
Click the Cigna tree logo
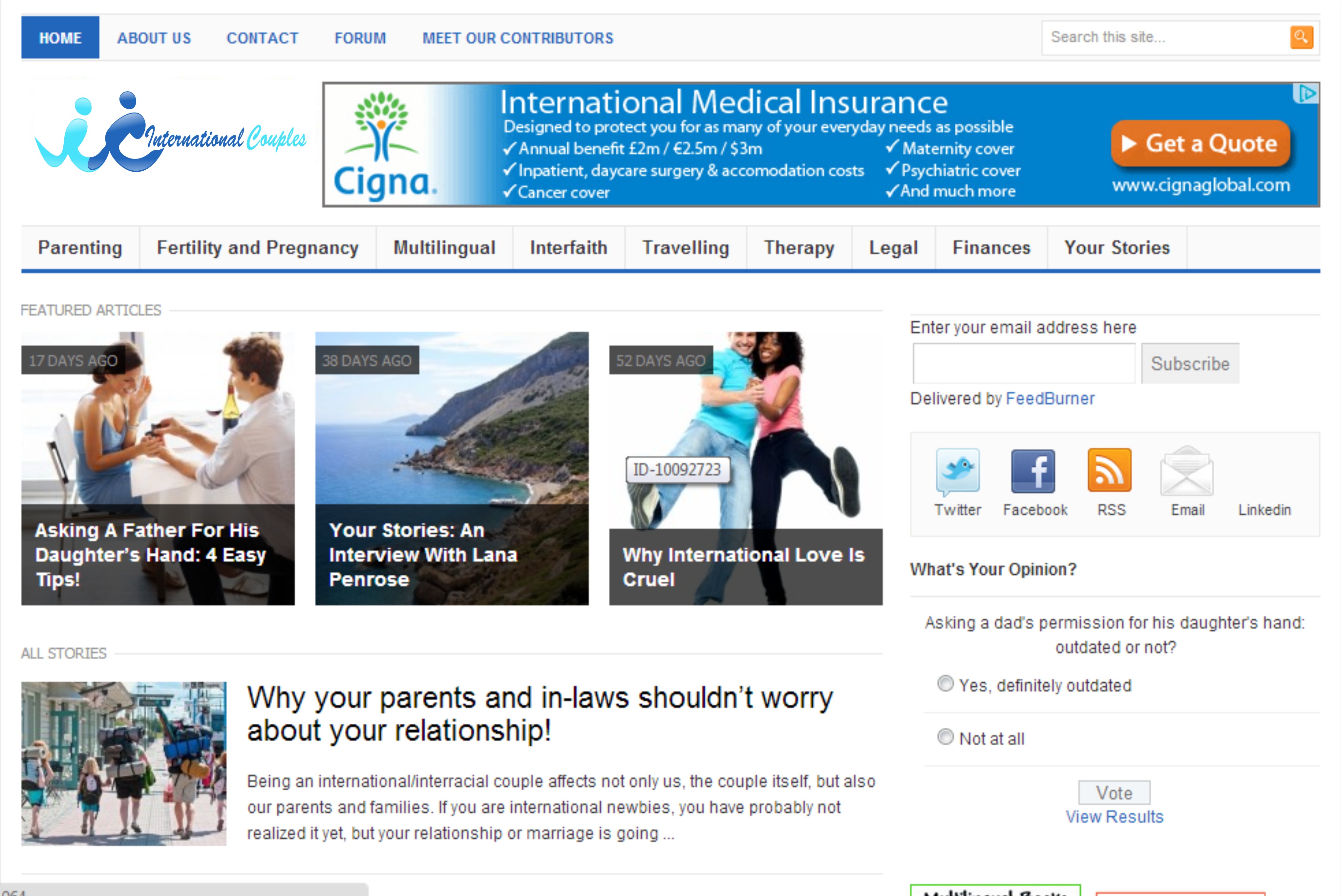382,127
